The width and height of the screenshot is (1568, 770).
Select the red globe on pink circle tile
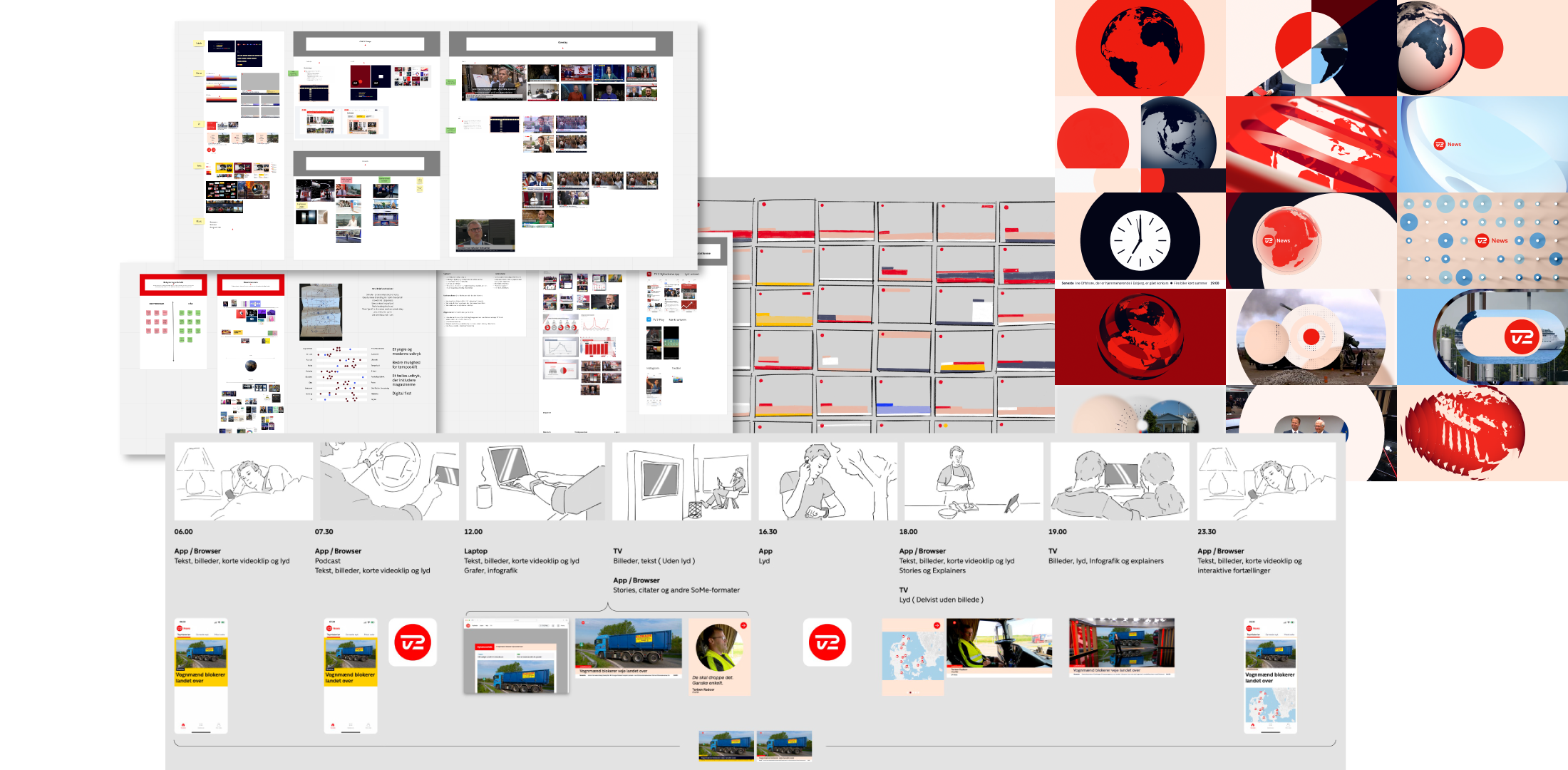(x=1140, y=48)
